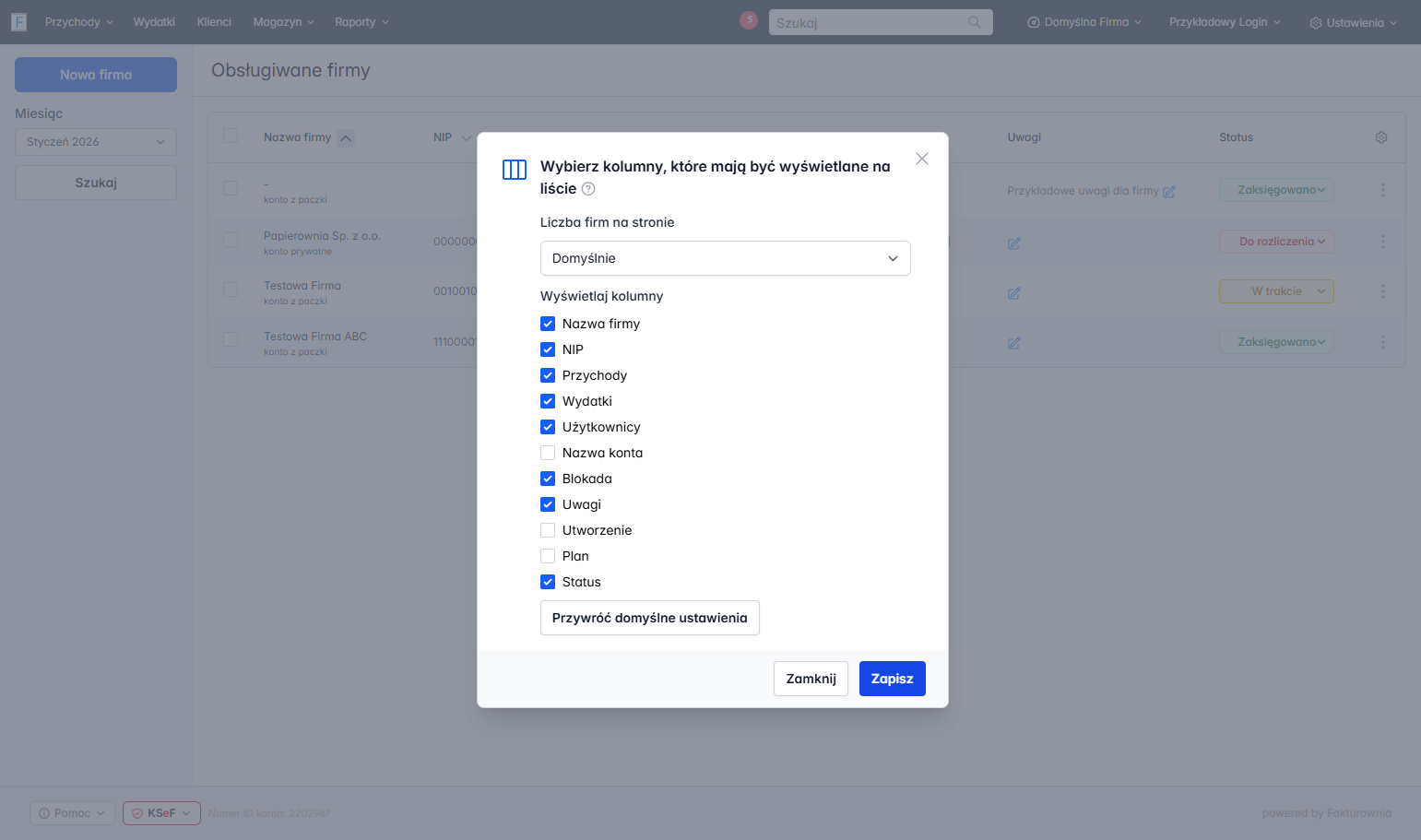Select the Testowa Firma row checkbox

[231, 290]
